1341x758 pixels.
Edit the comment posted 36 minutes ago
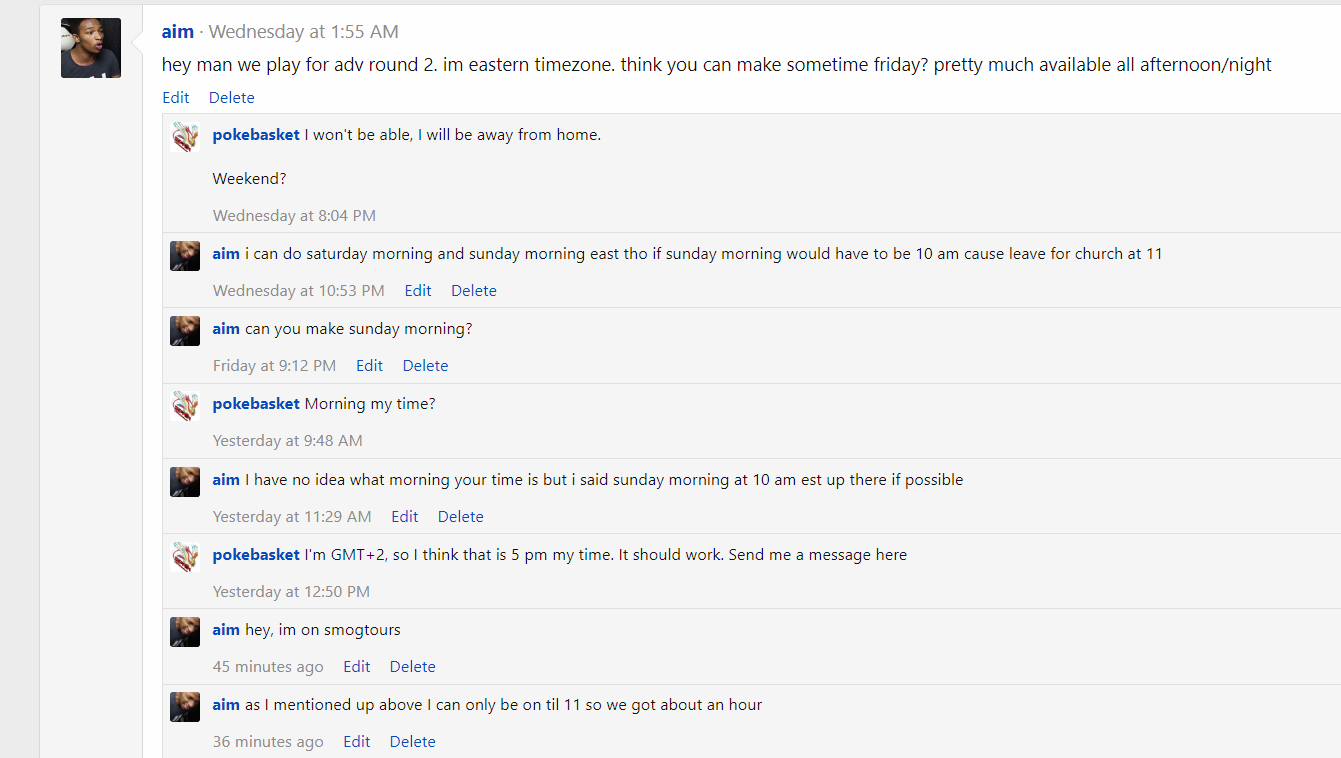[x=357, y=742]
